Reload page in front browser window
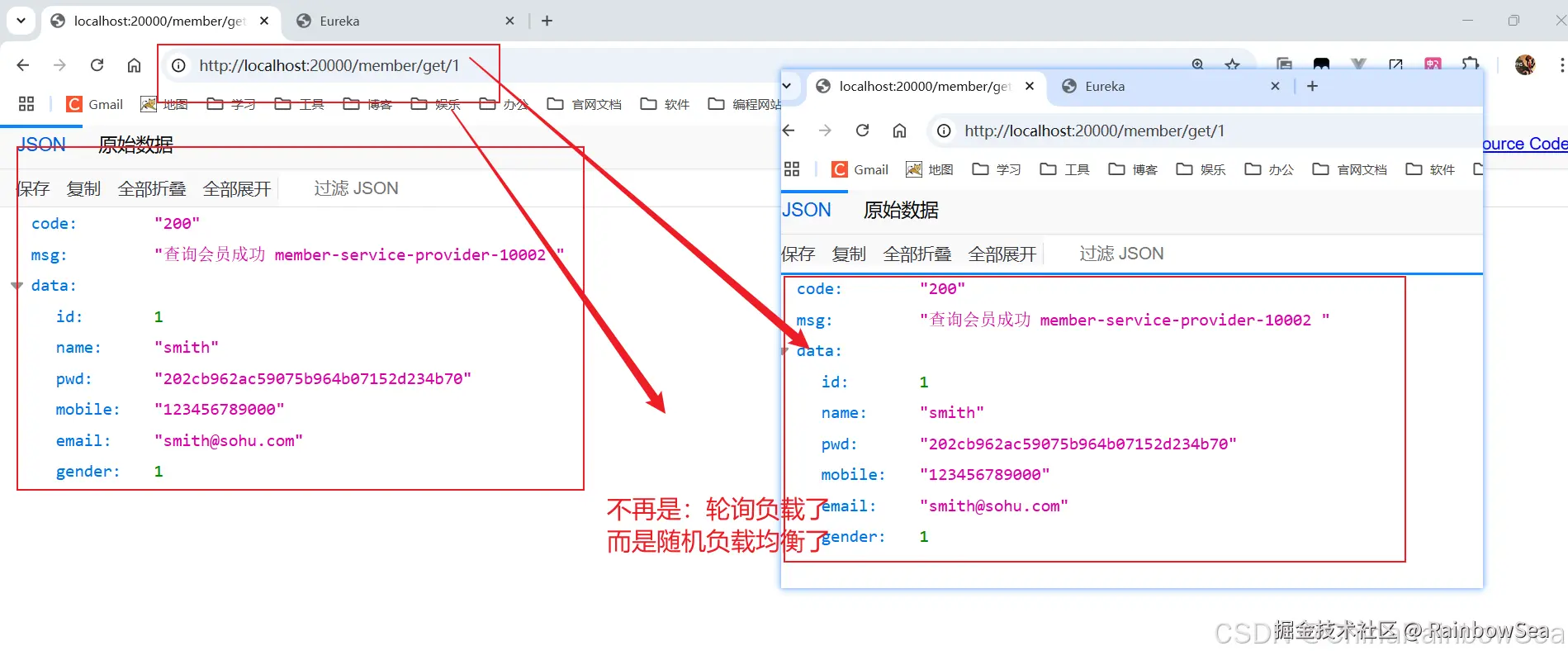This screenshot has height=660, width=1568. click(862, 131)
